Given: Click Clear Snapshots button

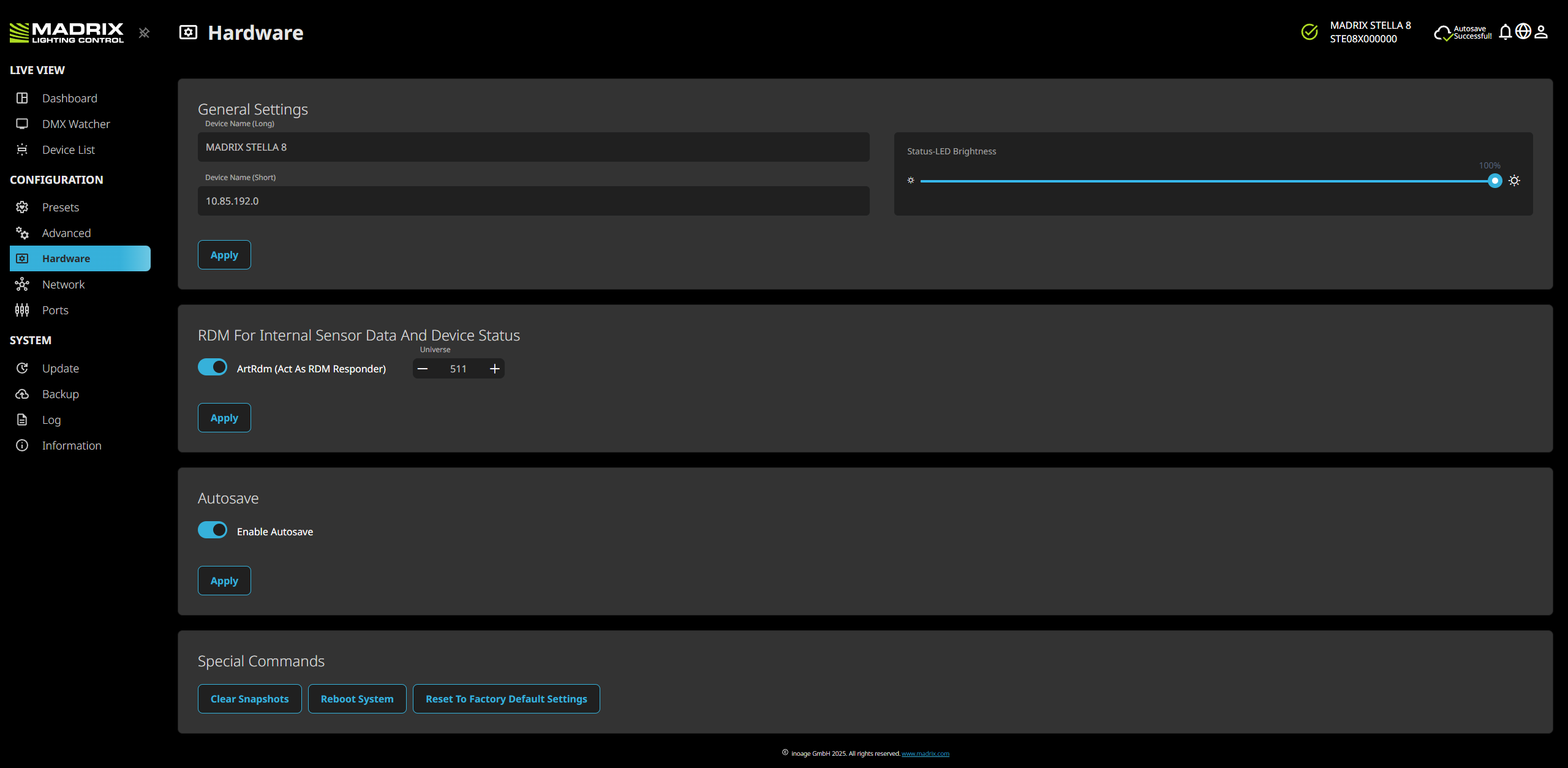Looking at the screenshot, I should click(x=250, y=699).
